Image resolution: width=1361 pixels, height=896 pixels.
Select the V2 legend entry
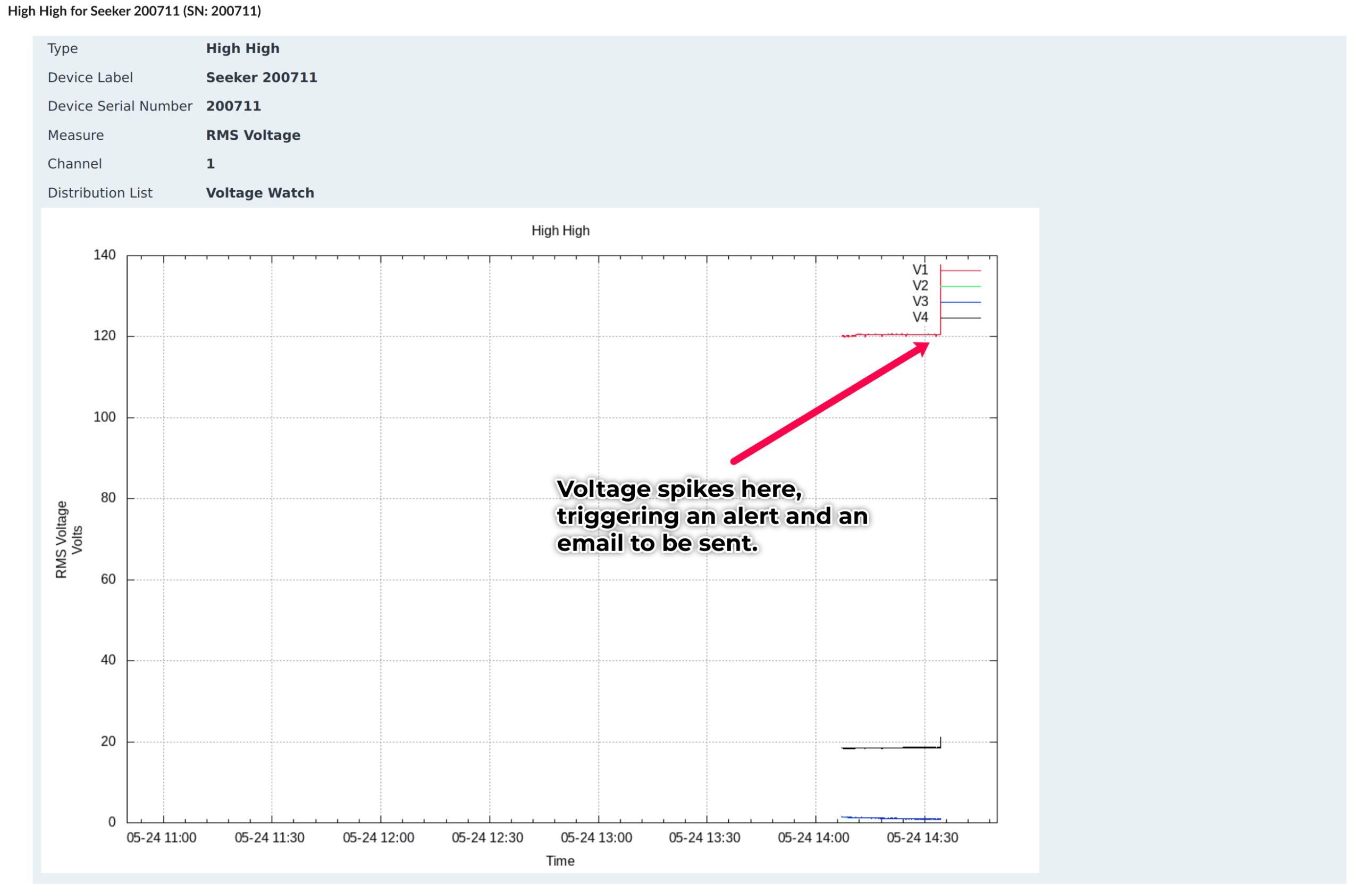(x=921, y=285)
